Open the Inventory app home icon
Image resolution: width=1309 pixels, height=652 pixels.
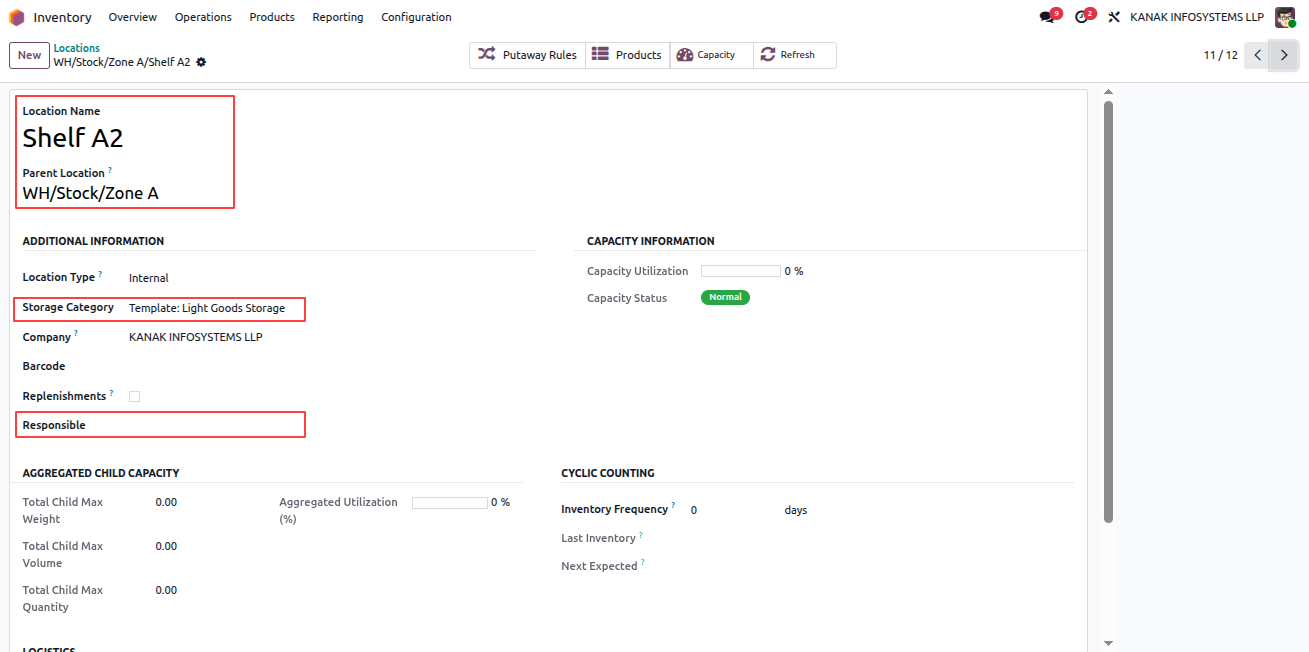[x=17, y=17]
